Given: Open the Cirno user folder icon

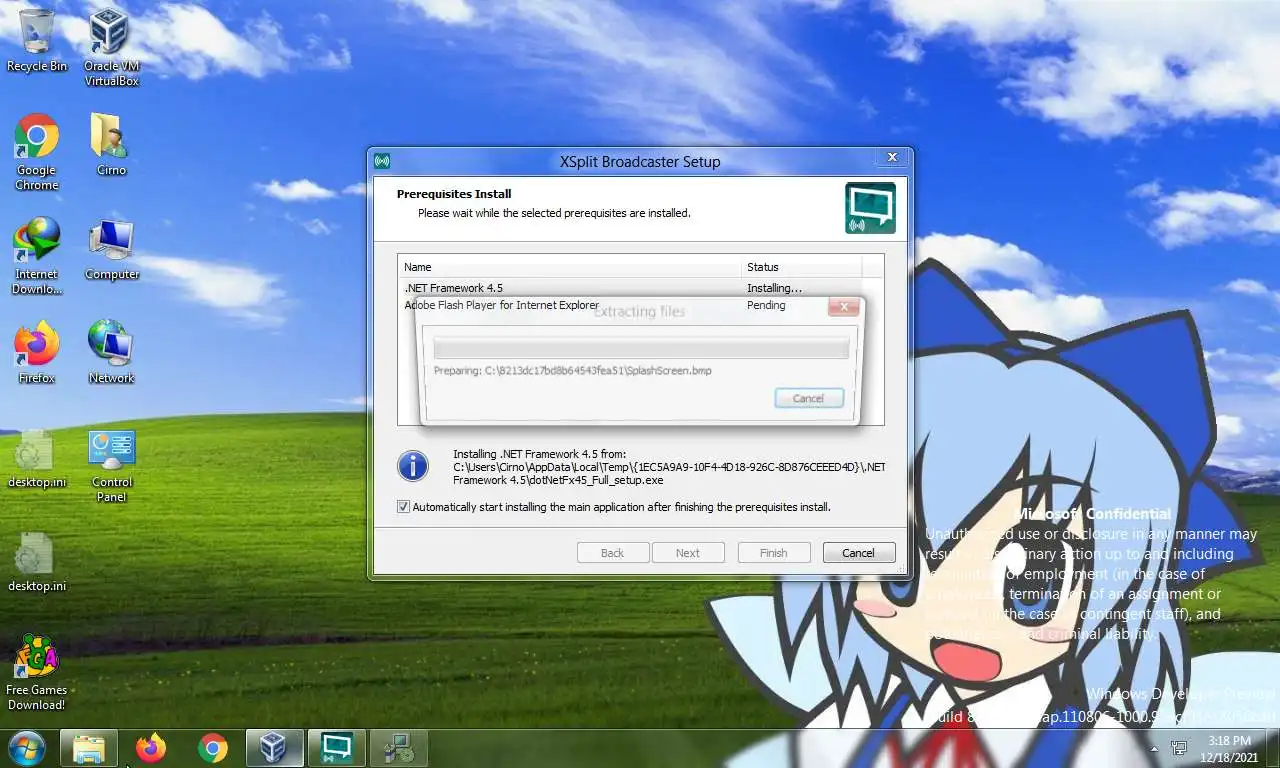Looking at the screenshot, I should pyautogui.click(x=111, y=144).
